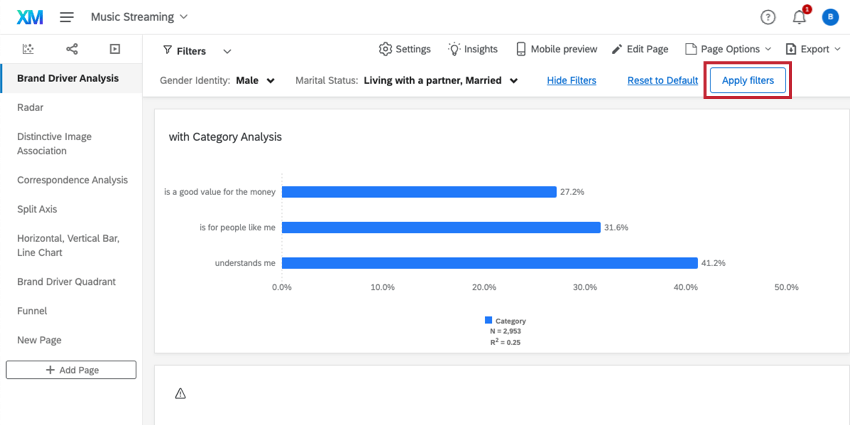The image size is (850, 425).
Task: Open Mobile preview
Action: click(556, 49)
